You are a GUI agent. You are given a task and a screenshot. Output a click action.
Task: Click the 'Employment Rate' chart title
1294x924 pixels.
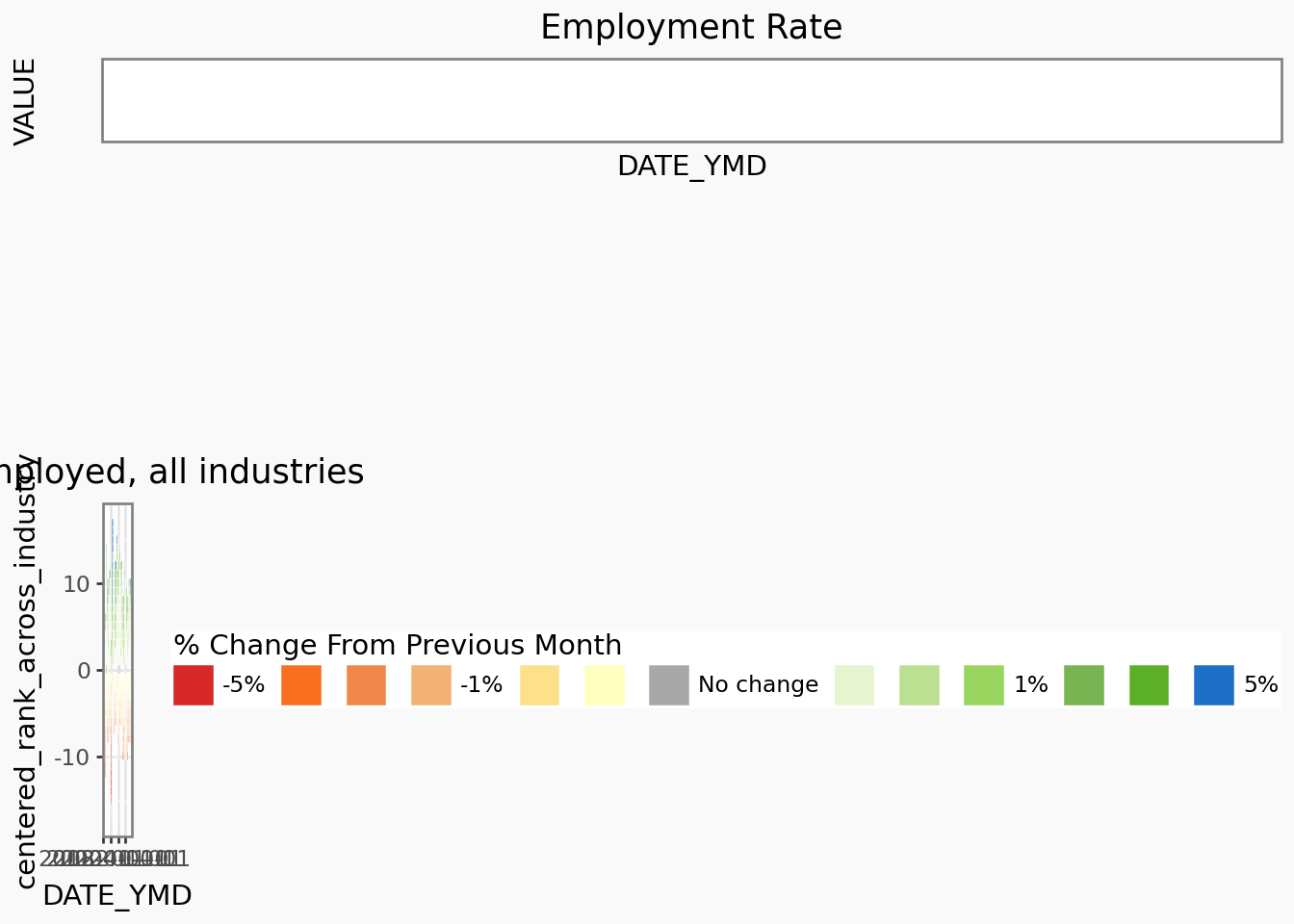click(x=691, y=28)
